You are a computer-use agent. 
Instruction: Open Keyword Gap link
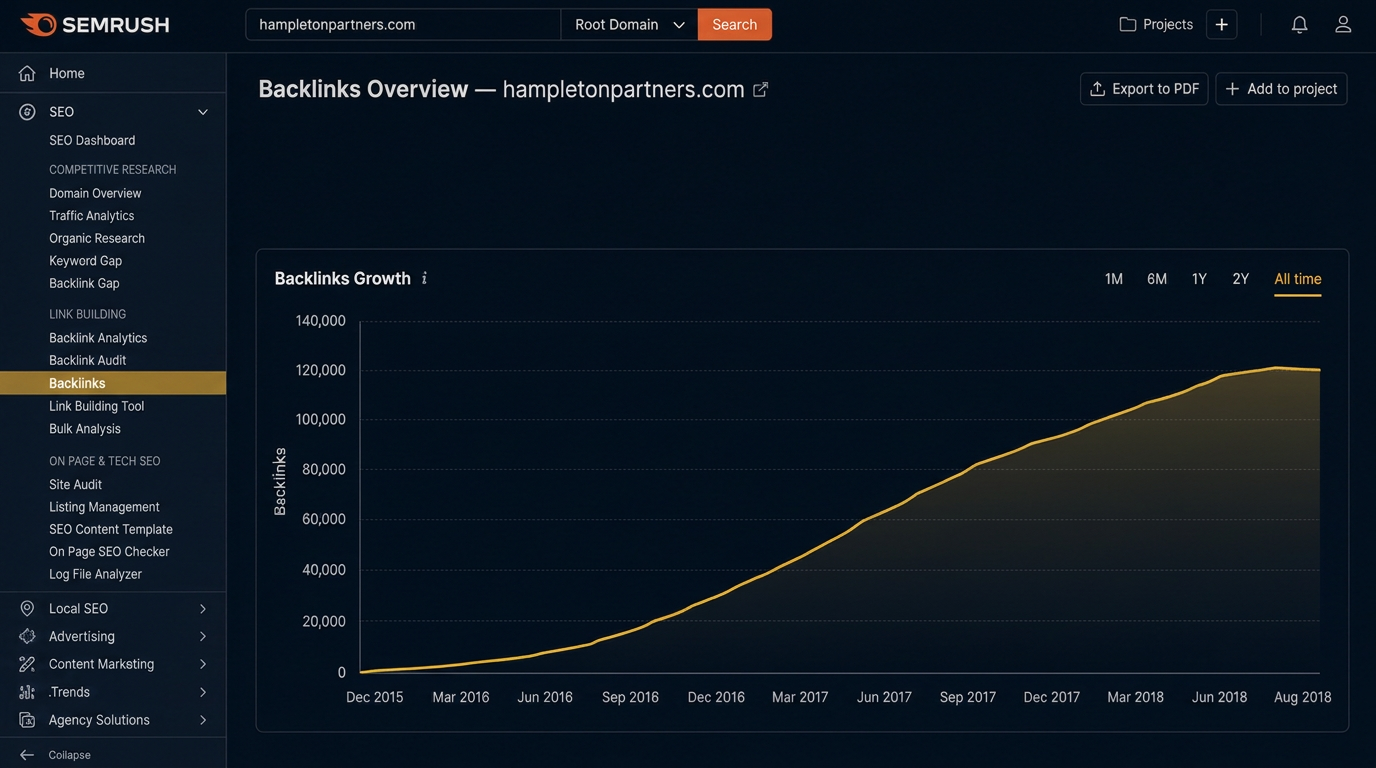[x=85, y=261]
